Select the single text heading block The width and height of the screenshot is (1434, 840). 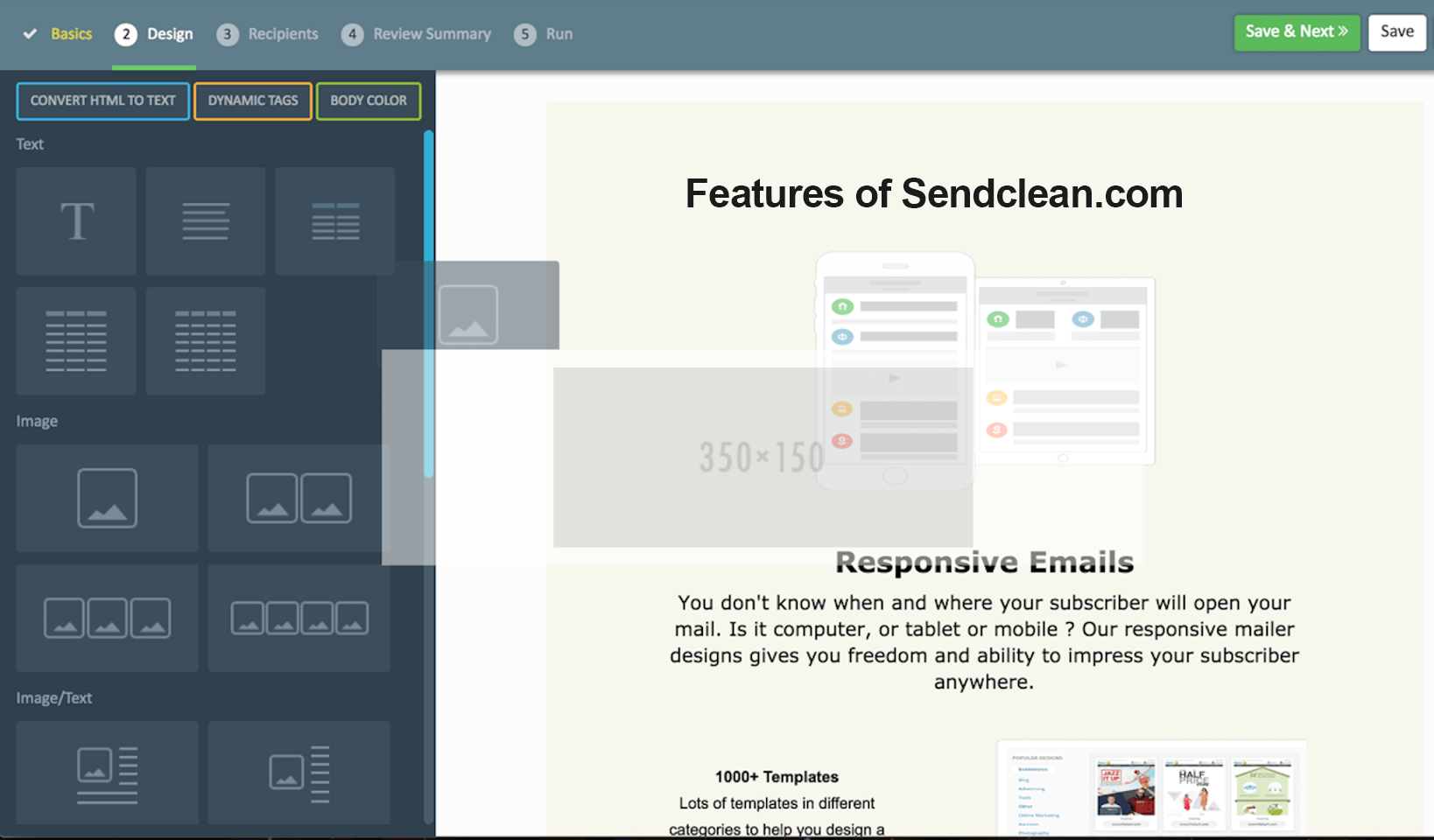[x=76, y=221]
